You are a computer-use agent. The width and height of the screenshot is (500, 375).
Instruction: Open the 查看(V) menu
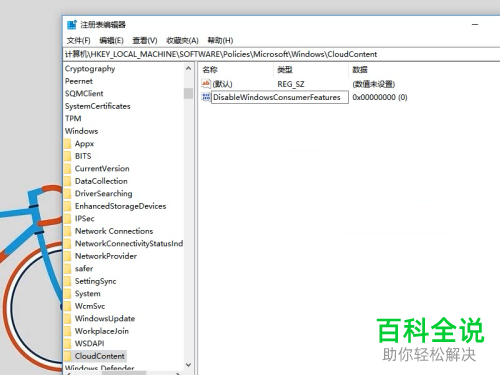145,41
